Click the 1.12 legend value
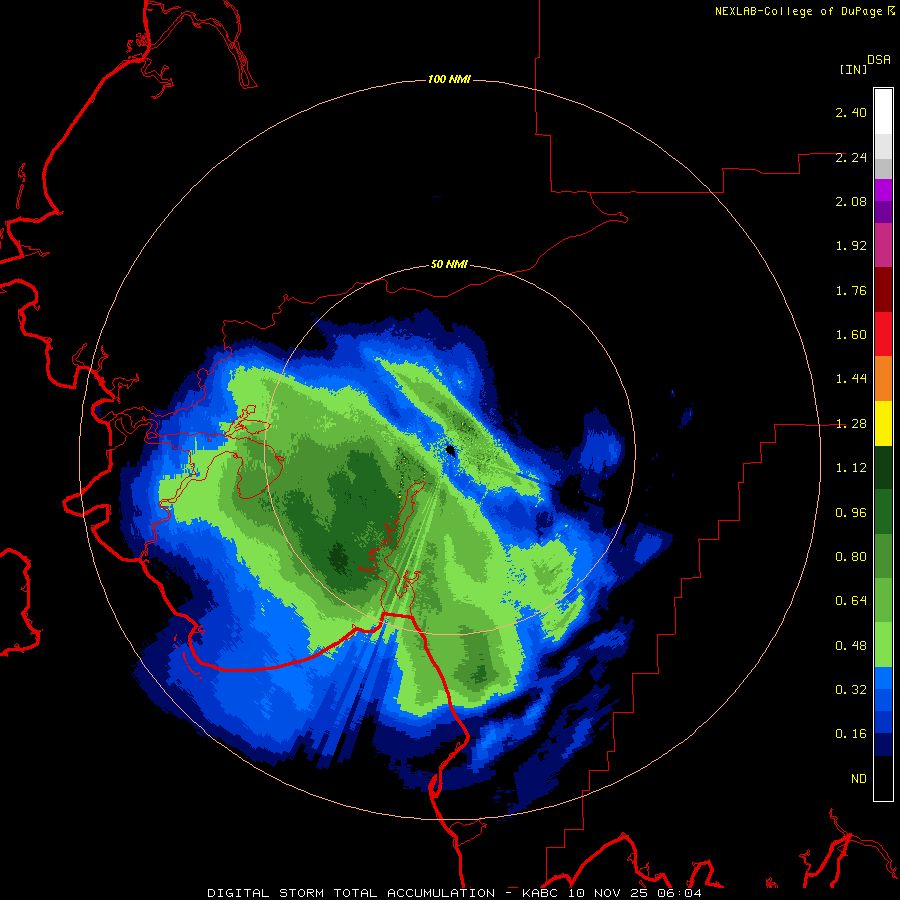900x900 pixels. tap(851, 468)
